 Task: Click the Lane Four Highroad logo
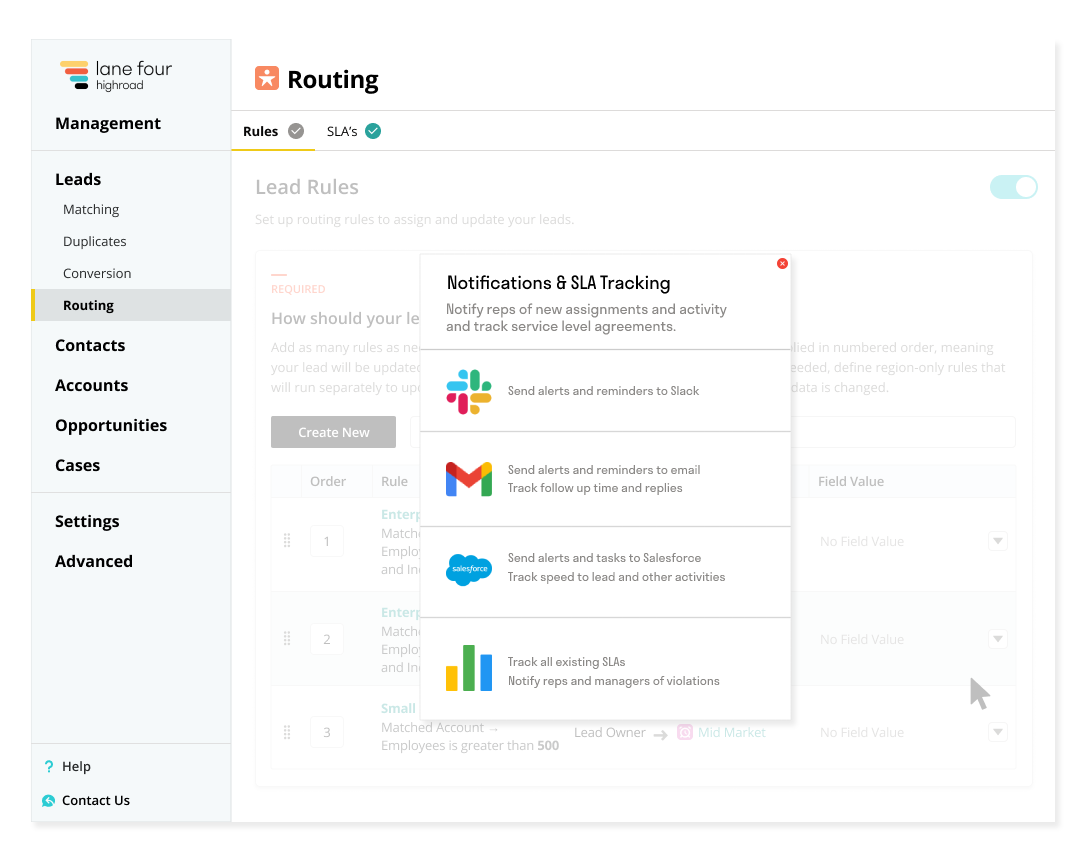point(116,75)
